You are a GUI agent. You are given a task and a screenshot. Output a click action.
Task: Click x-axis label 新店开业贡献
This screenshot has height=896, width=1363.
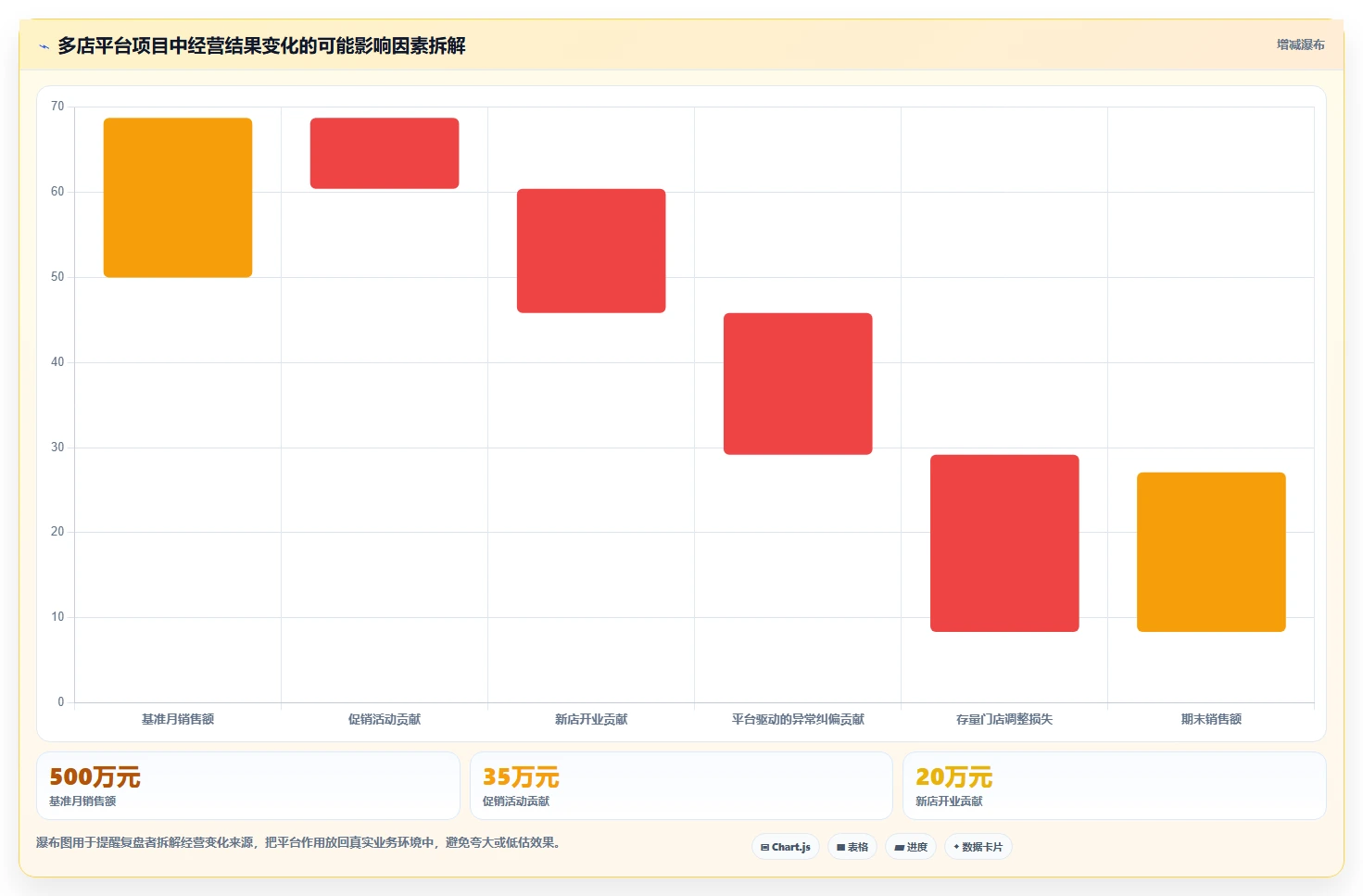tap(591, 719)
